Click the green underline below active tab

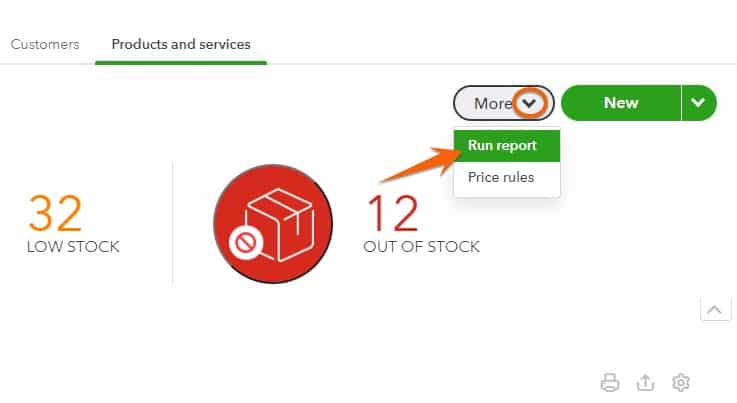pos(181,62)
